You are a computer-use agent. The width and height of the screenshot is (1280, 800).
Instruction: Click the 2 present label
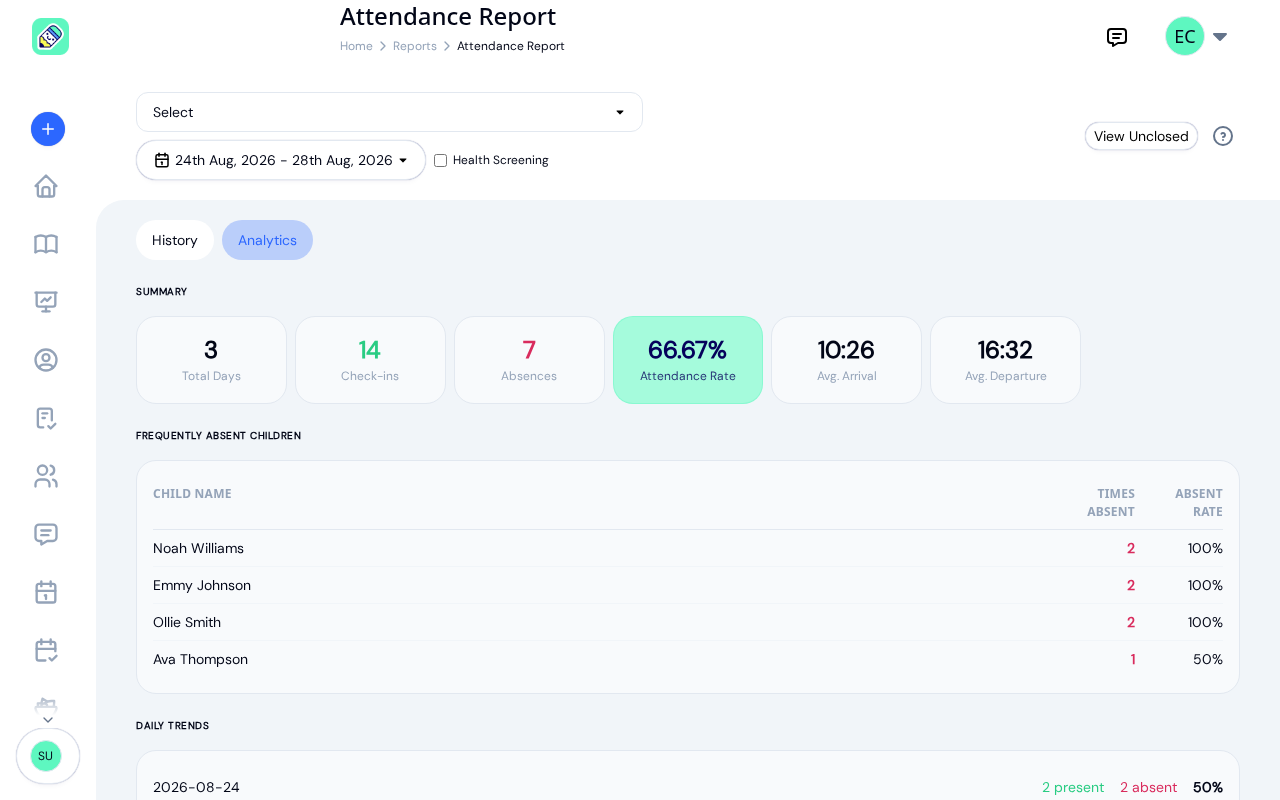pyautogui.click(x=1073, y=787)
